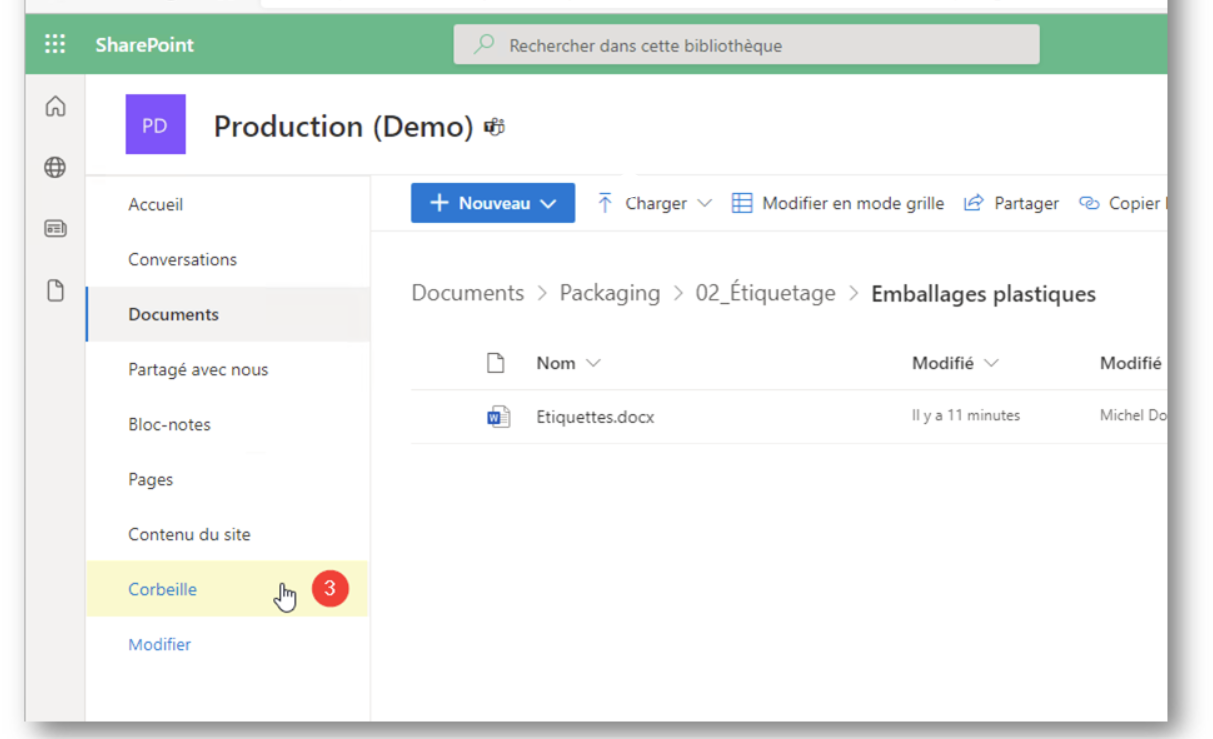Viewport: 1213px width, 739px height.
Task: Open the app launcher waffle icon
Action: pos(55,45)
